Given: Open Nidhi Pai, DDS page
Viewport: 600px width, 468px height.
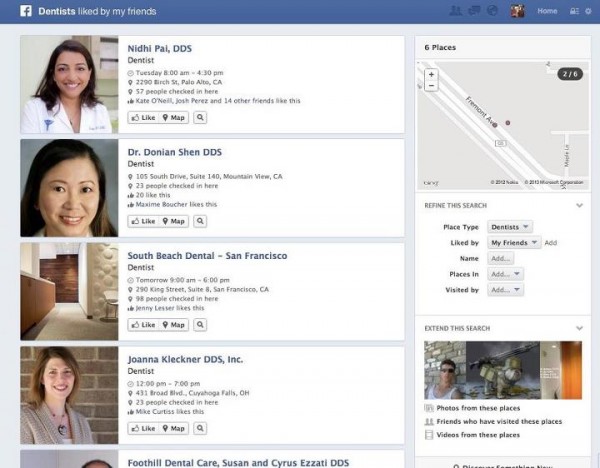Looking at the screenshot, I should point(160,49).
